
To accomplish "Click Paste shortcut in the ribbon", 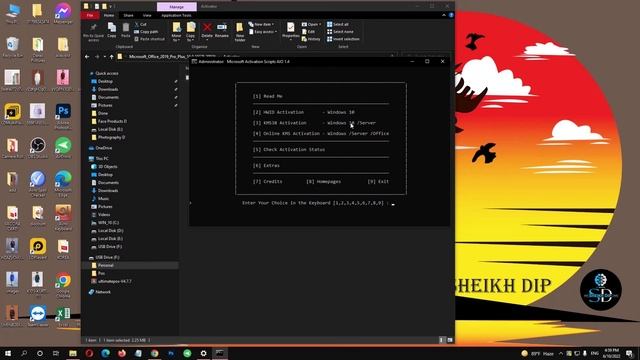I will point(149,39).
